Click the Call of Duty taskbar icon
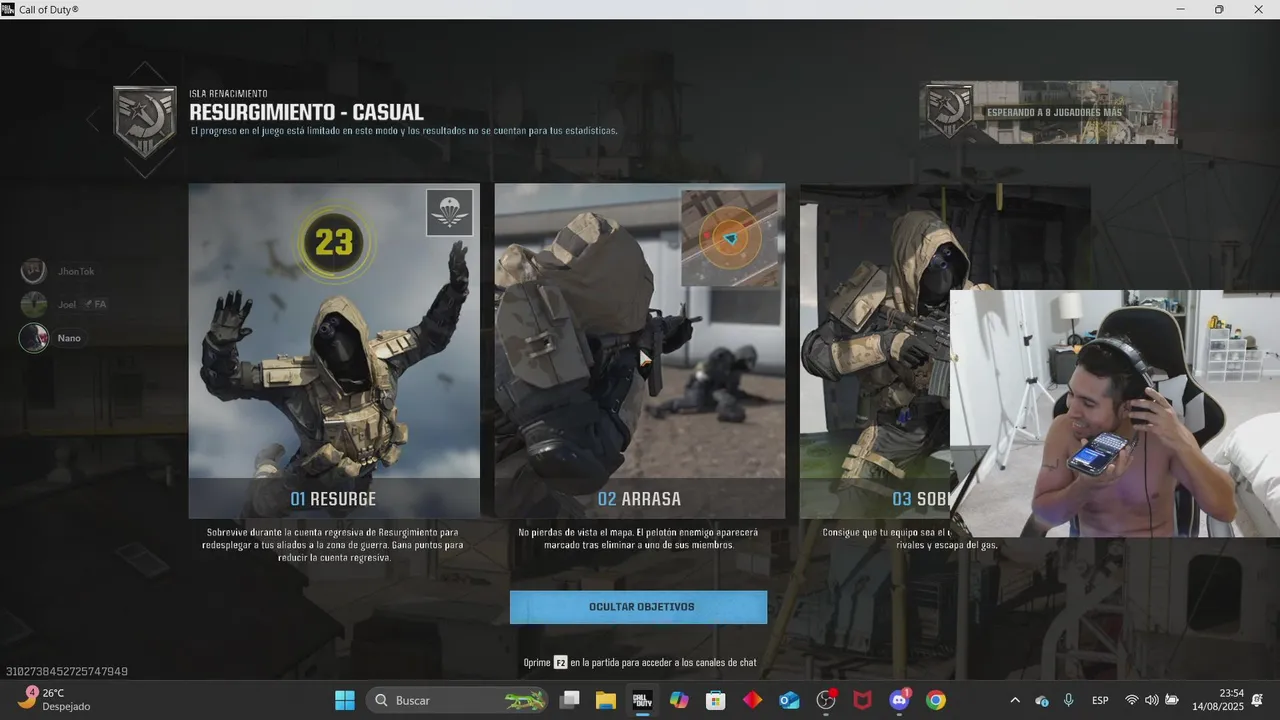The width and height of the screenshot is (1280, 720). pos(642,700)
